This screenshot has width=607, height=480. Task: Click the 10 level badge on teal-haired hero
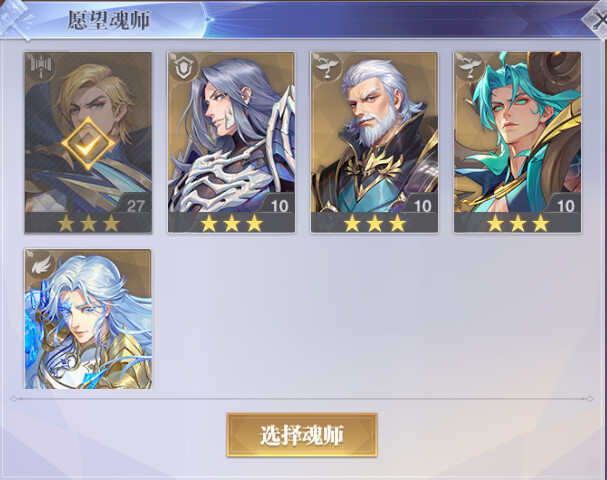tap(565, 205)
